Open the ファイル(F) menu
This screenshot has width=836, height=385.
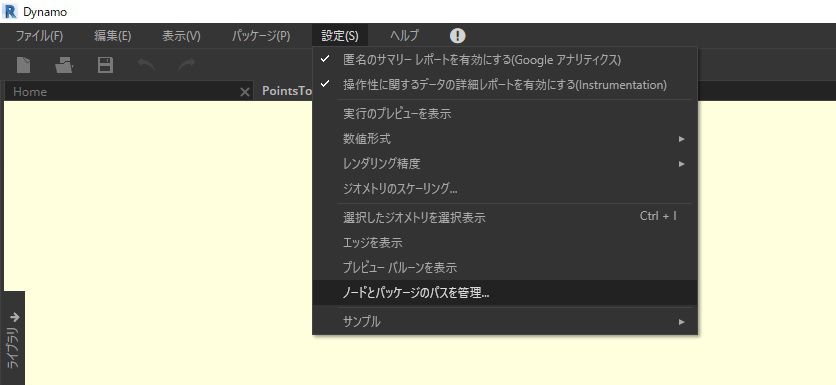tap(39, 36)
